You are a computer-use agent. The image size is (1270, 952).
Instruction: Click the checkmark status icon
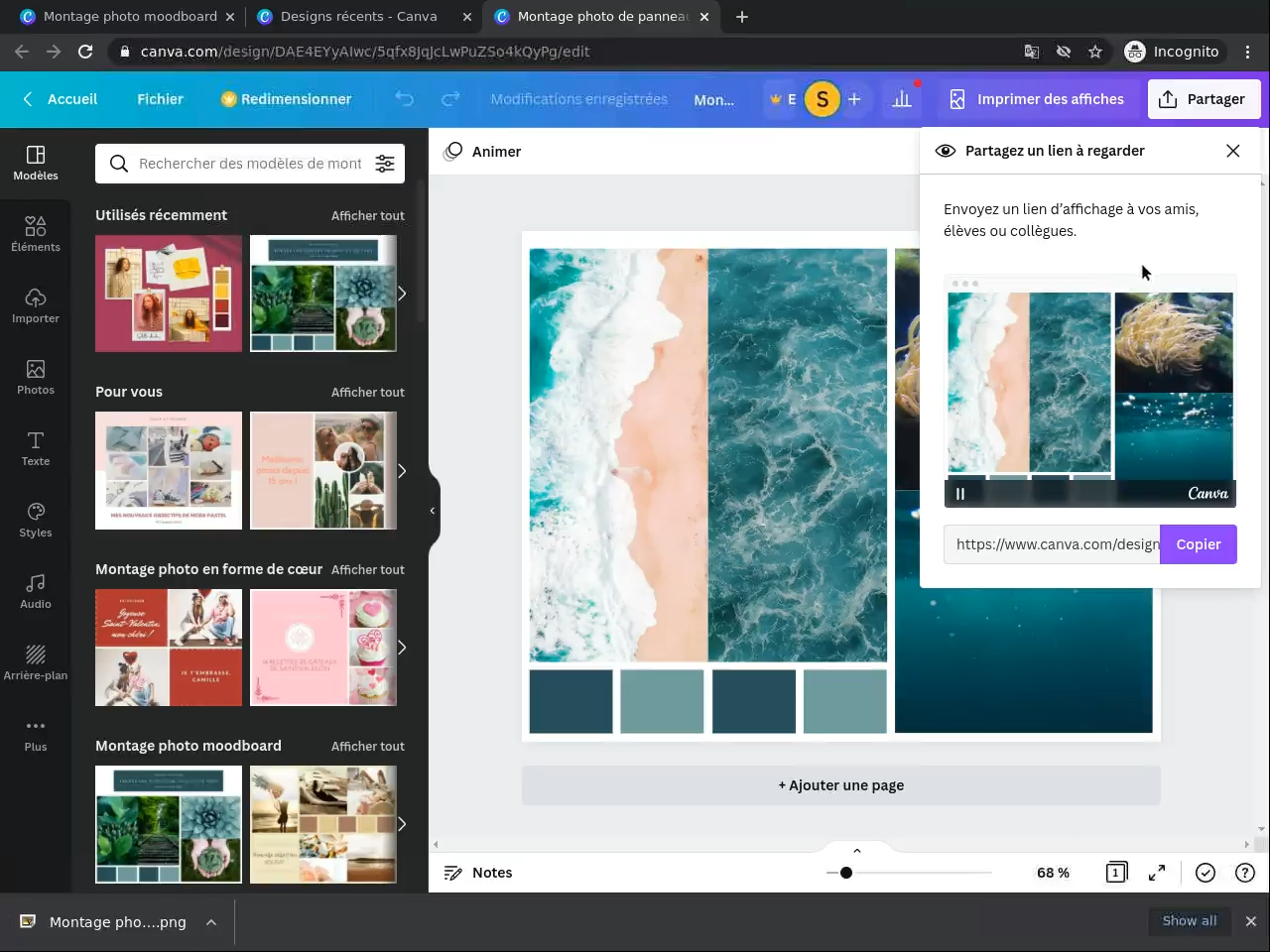(x=1206, y=873)
